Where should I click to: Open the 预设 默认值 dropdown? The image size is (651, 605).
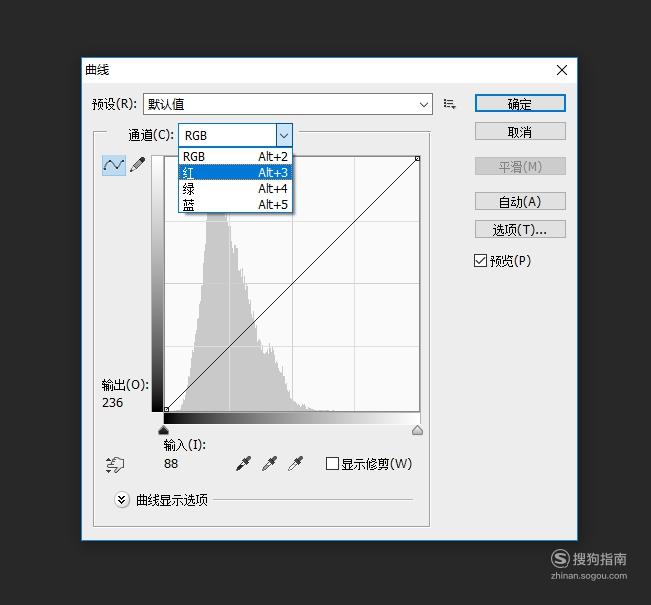[288, 104]
